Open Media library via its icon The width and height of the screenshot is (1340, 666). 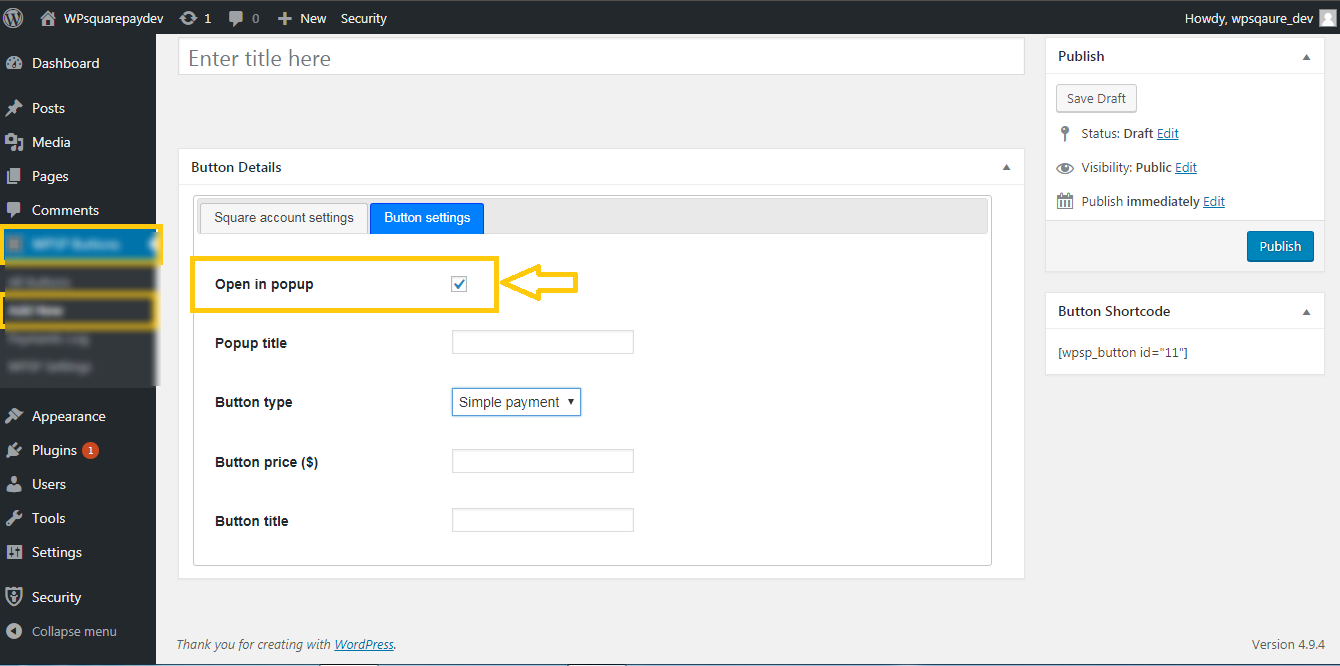point(14,142)
